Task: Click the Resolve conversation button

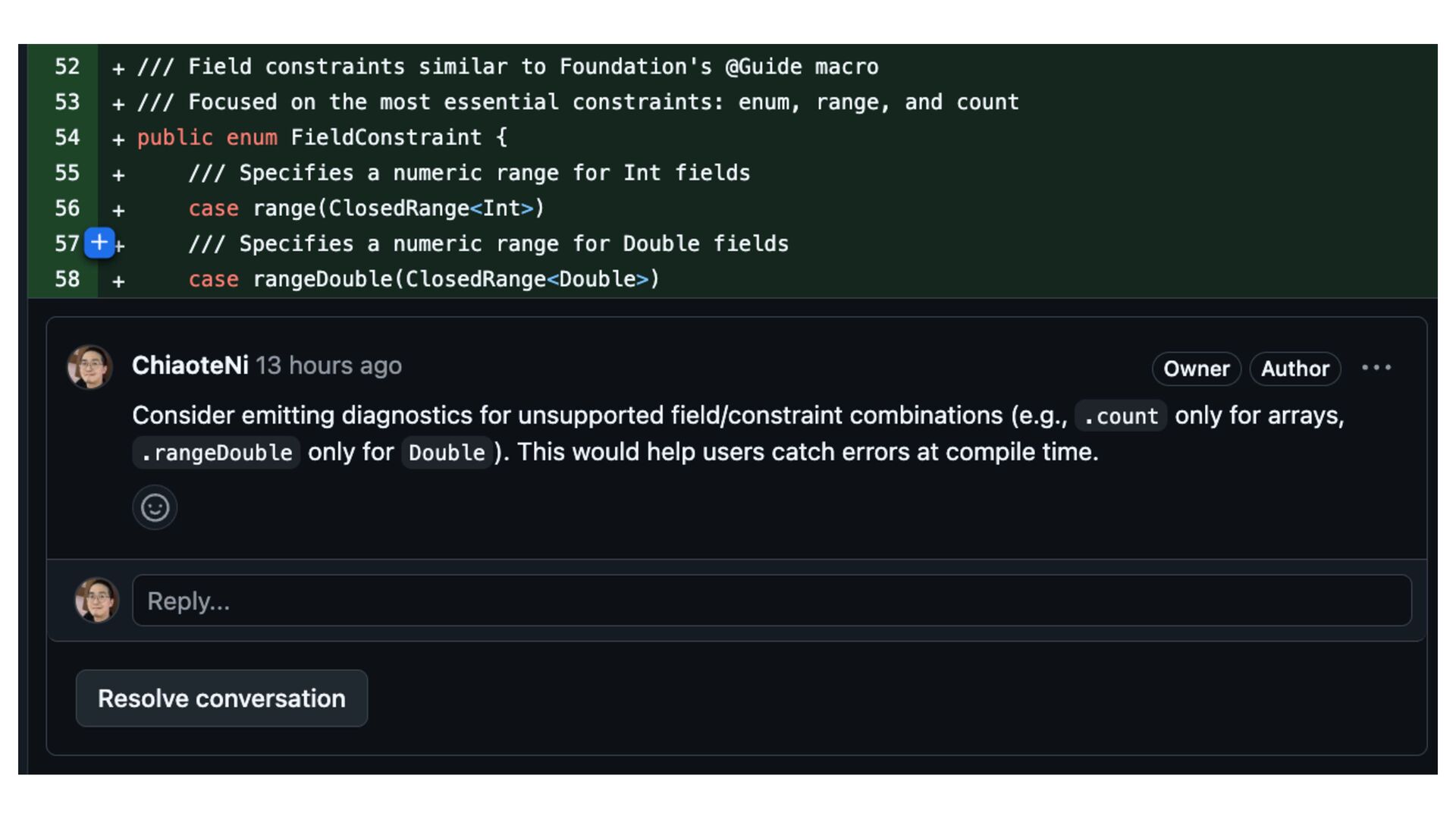Action: pos(221,698)
